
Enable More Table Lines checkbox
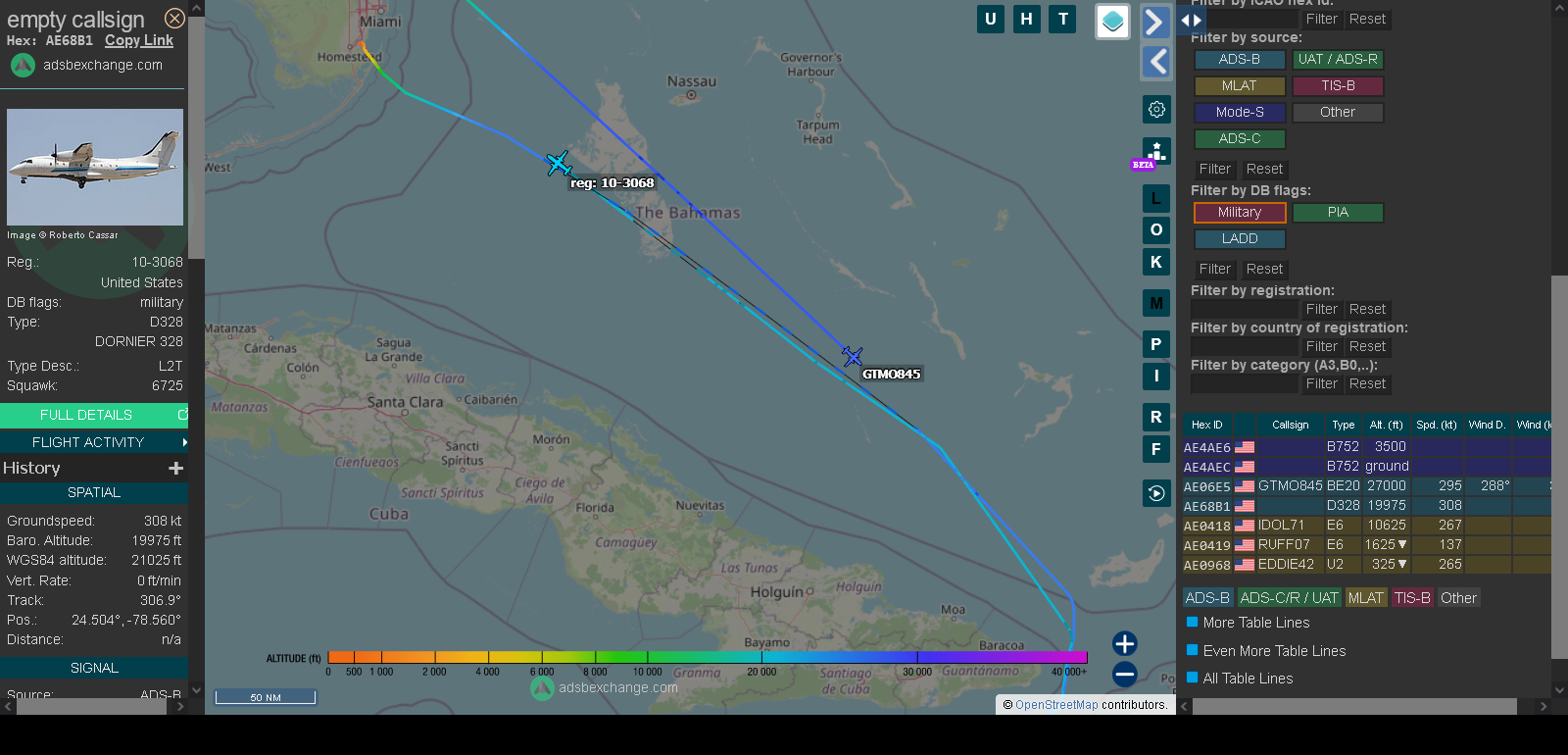(1193, 622)
